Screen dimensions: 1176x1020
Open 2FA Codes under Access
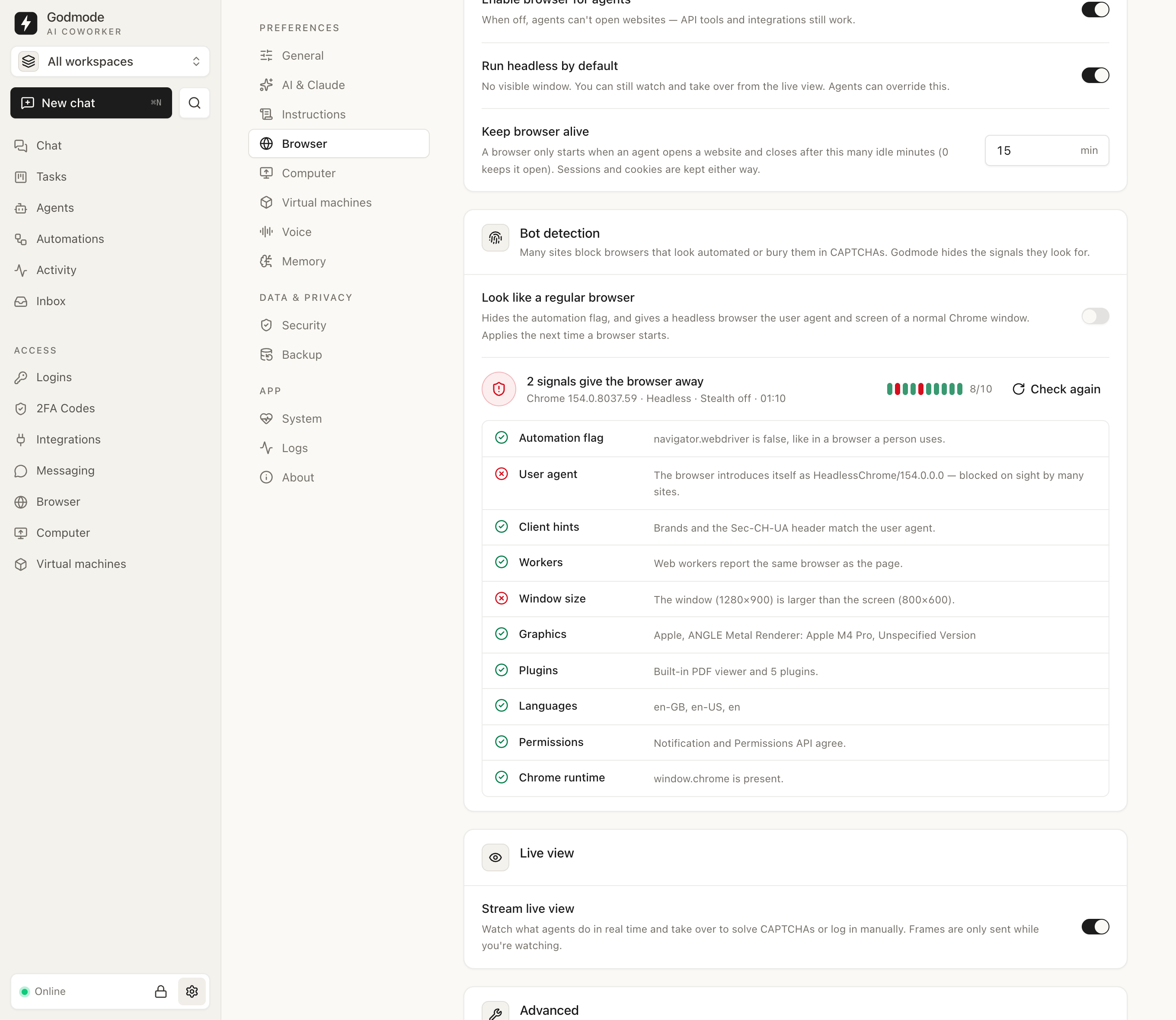tap(110, 409)
